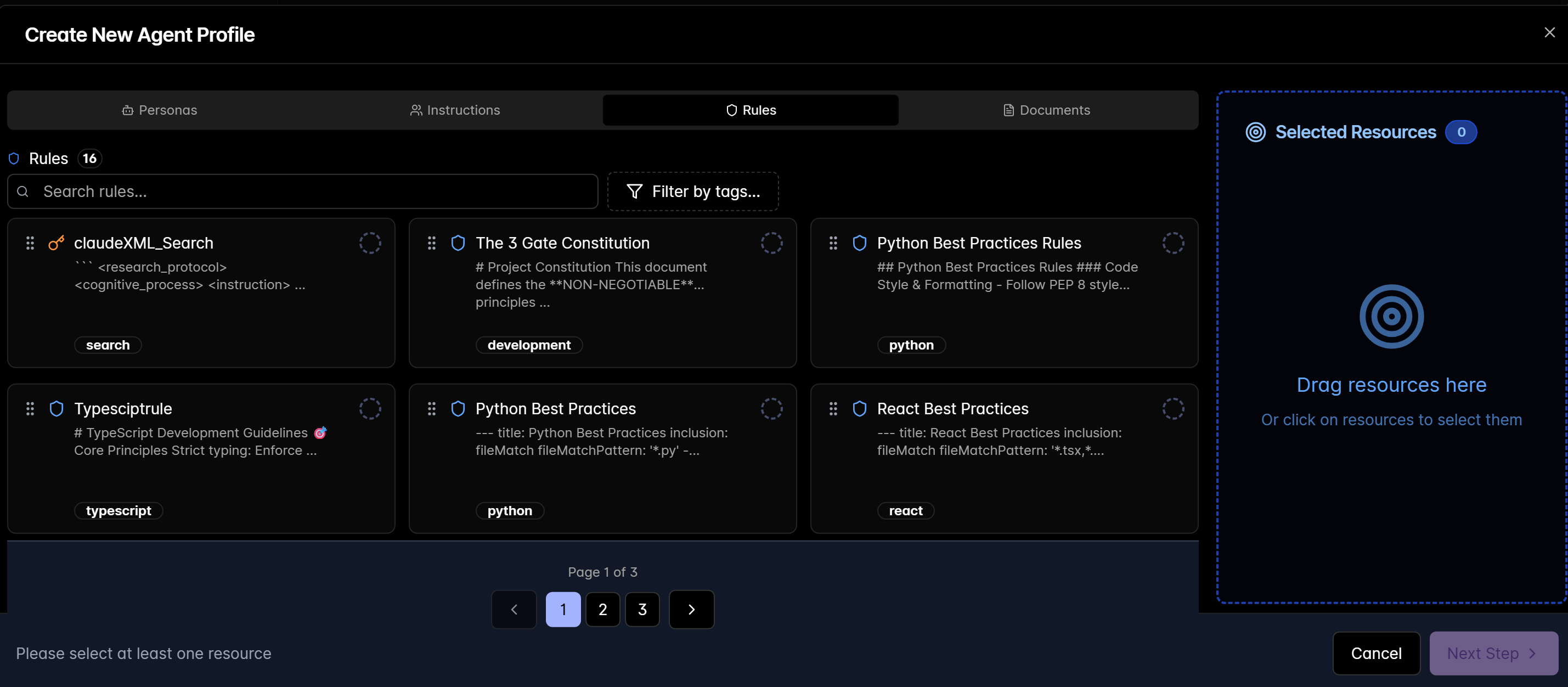The width and height of the screenshot is (1568, 687).
Task: Open the Filter by tags dropdown
Action: (x=693, y=192)
